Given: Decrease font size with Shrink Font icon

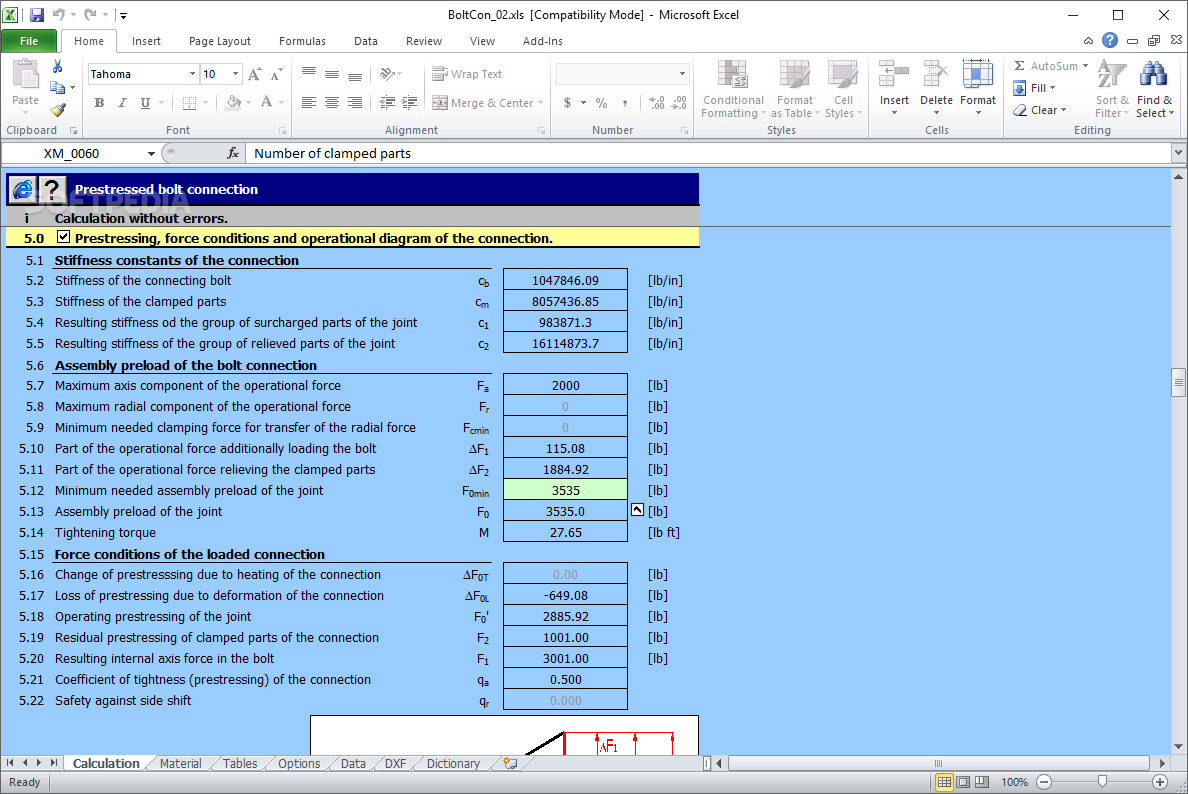Looking at the screenshot, I should pyautogui.click(x=277, y=73).
